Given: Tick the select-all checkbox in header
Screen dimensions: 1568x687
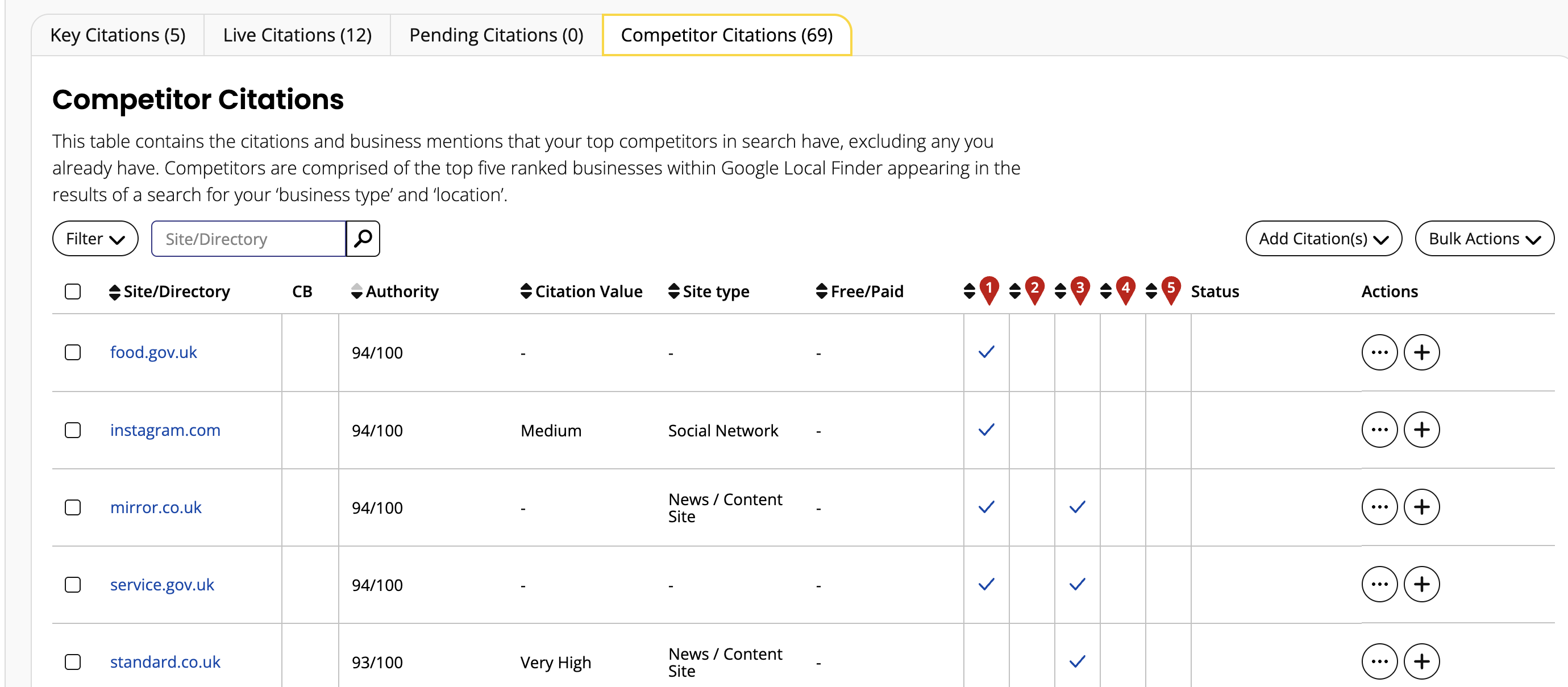Looking at the screenshot, I should [73, 292].
